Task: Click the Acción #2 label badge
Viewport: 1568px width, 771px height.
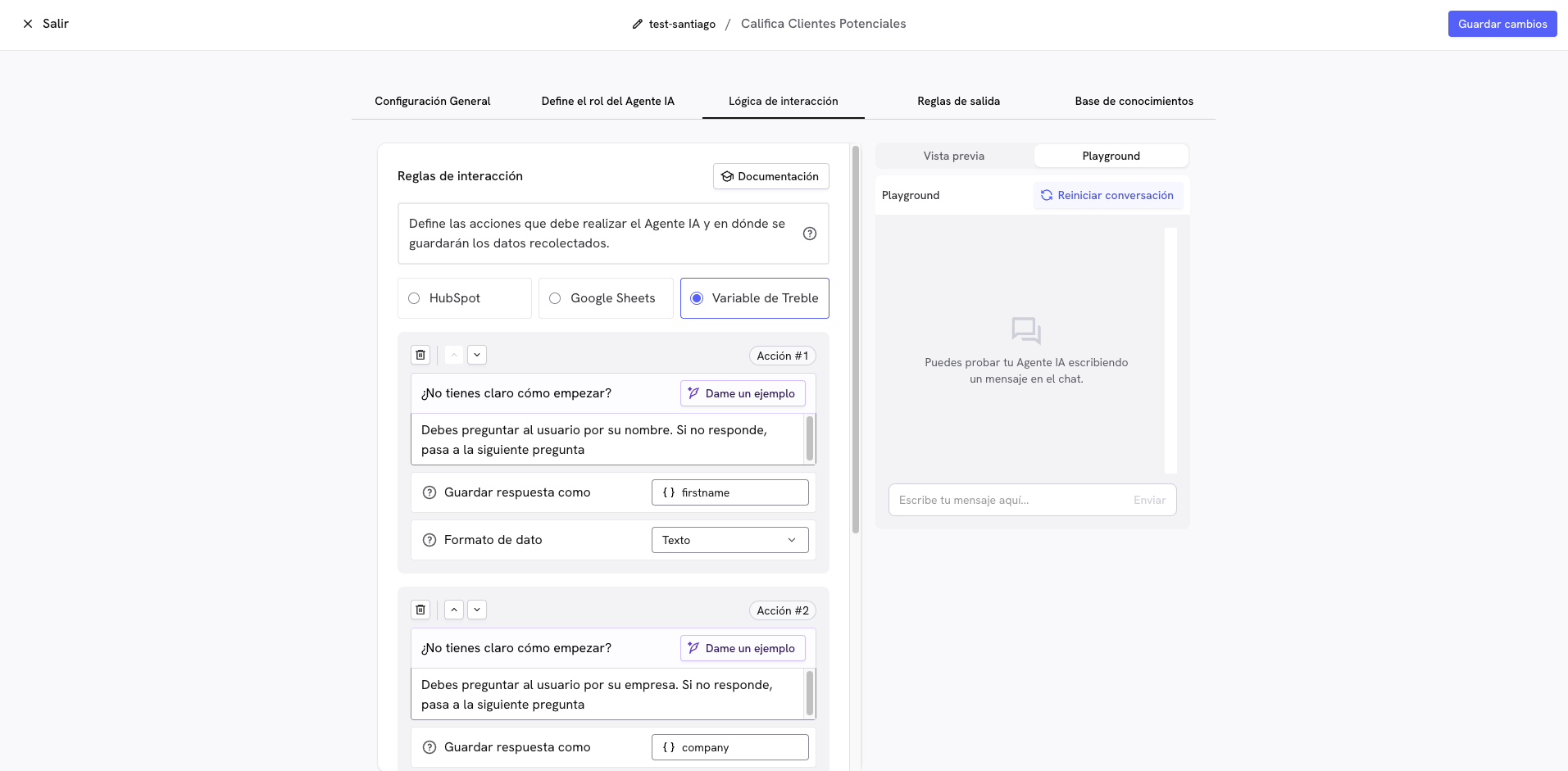Action: [783, 610]
